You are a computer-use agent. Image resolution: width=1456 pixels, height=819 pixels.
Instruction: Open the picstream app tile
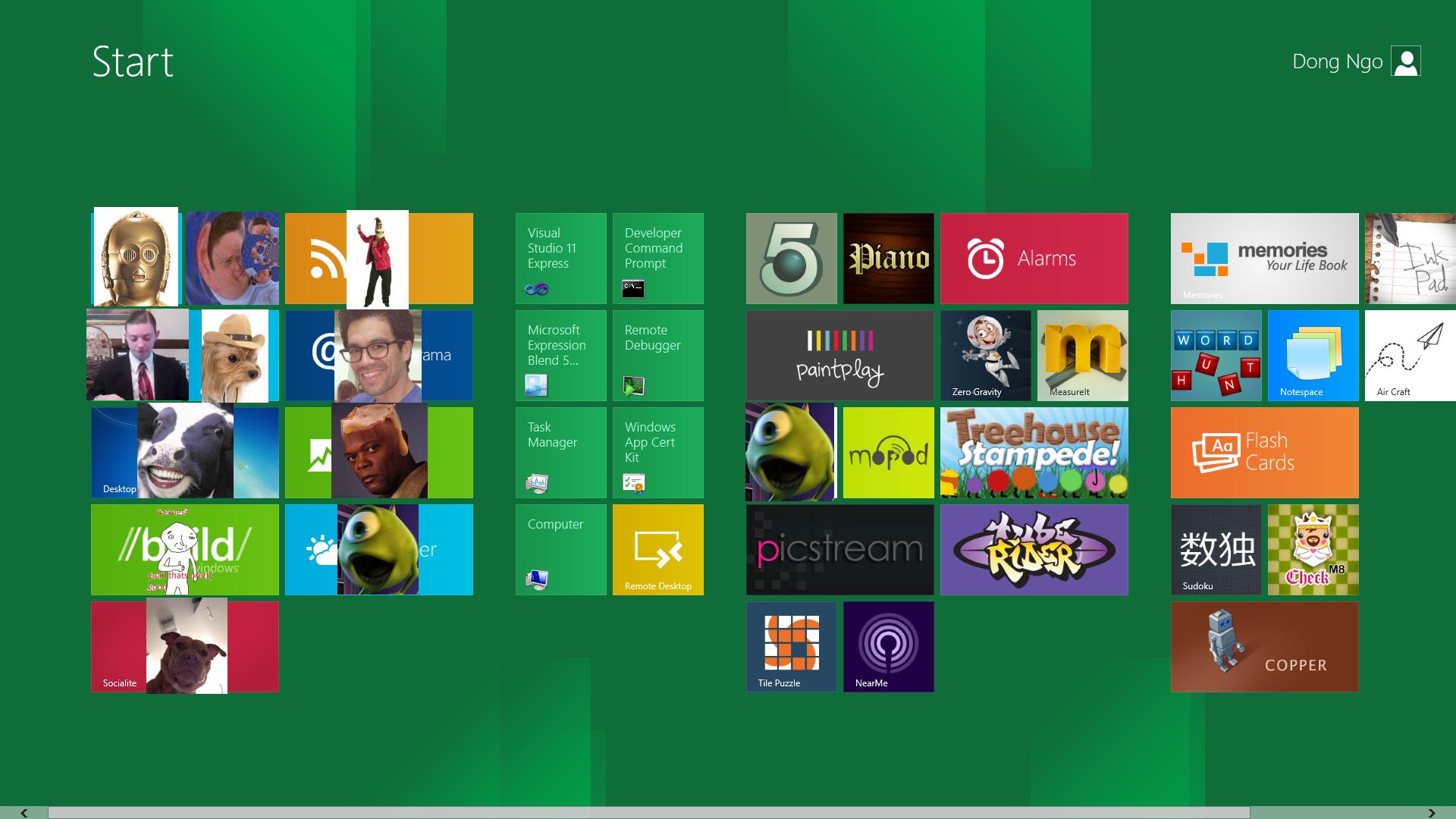[839, 550]
